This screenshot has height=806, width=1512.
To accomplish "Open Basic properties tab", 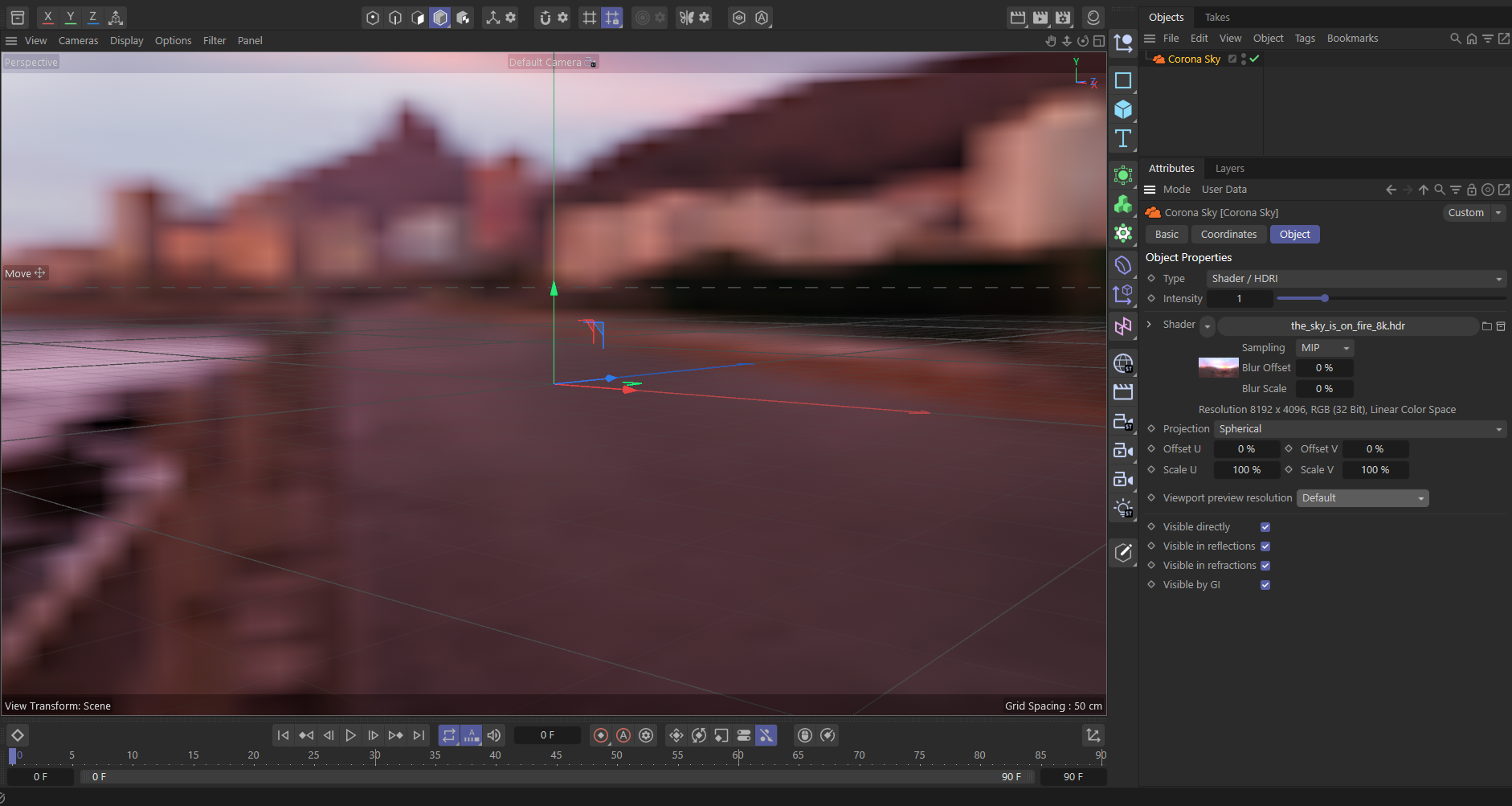I will (1167, 234).
